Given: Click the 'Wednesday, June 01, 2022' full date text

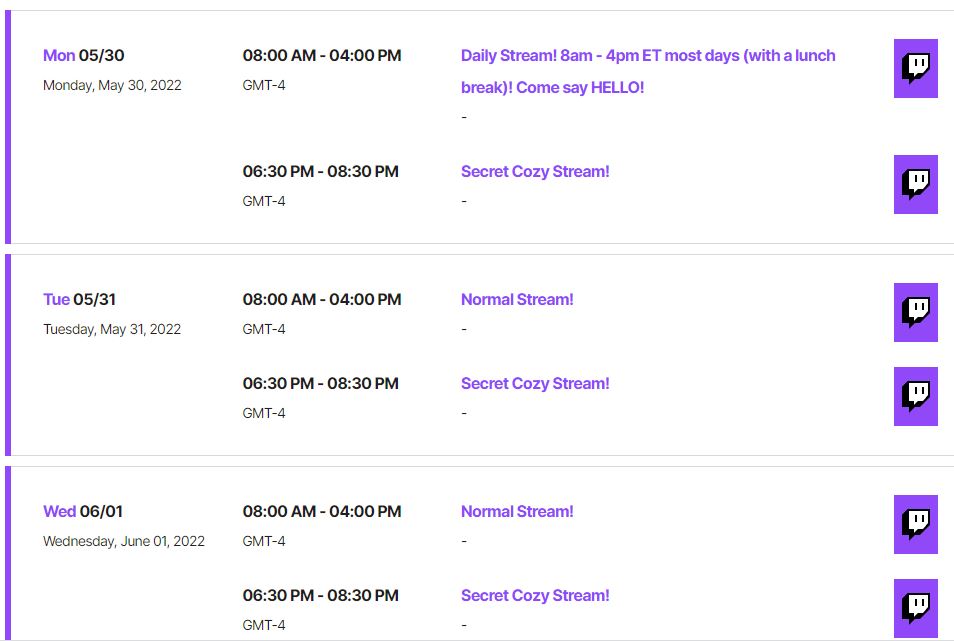Looking at the screenshot, I should (124, 541).
